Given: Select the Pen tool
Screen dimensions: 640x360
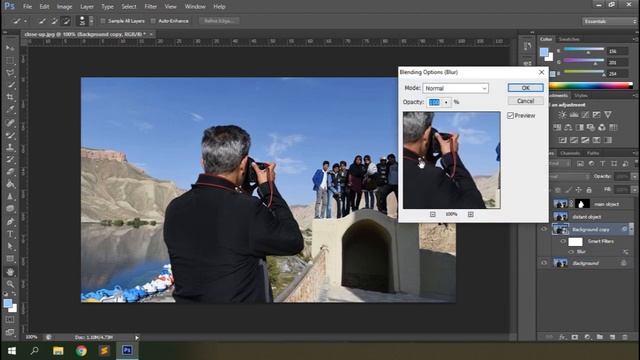Looking at the screenshot, I should click(10, 222).
